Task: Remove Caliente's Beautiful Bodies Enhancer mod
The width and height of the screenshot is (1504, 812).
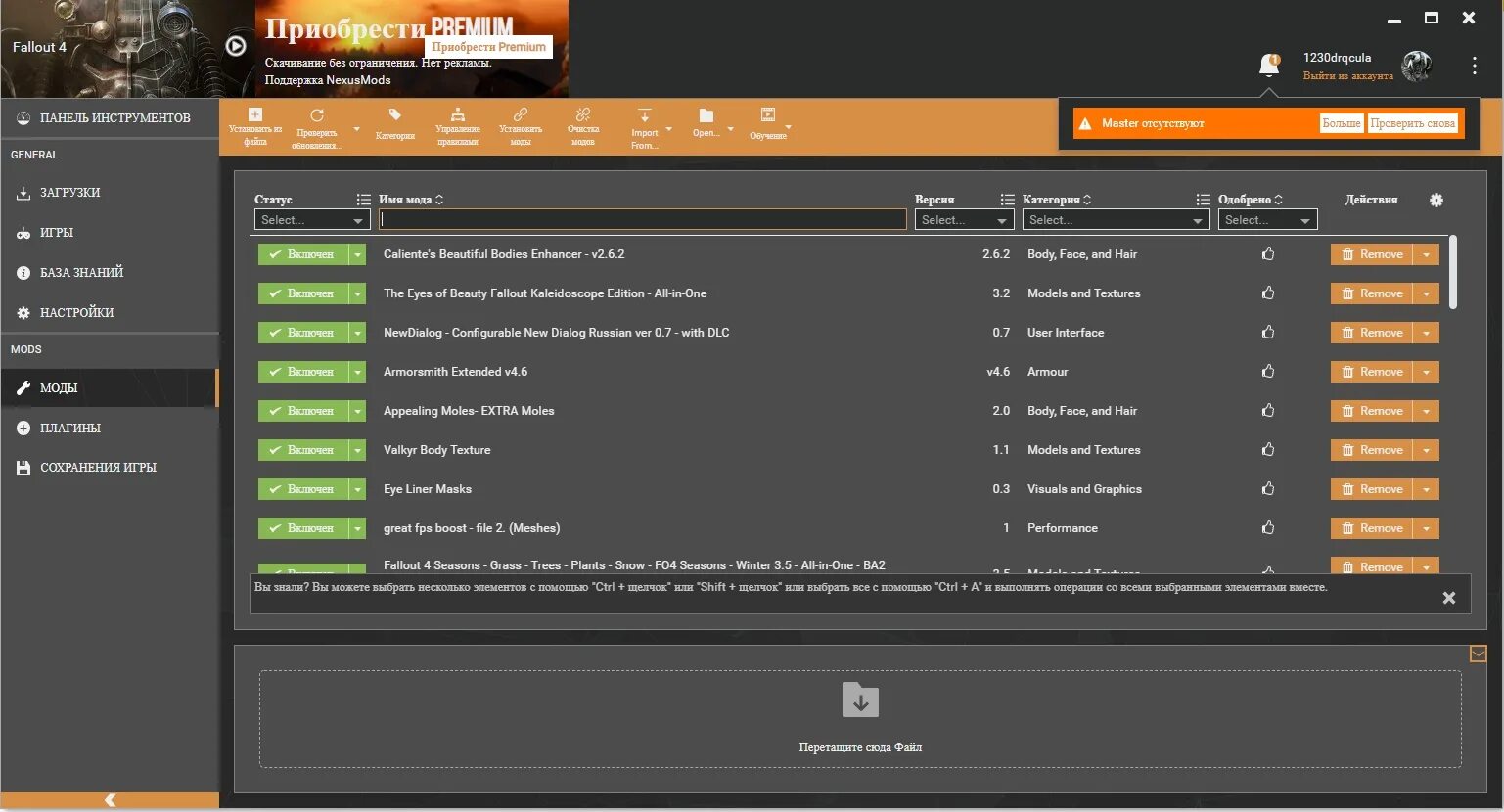Action: (x=1372, y=254)
